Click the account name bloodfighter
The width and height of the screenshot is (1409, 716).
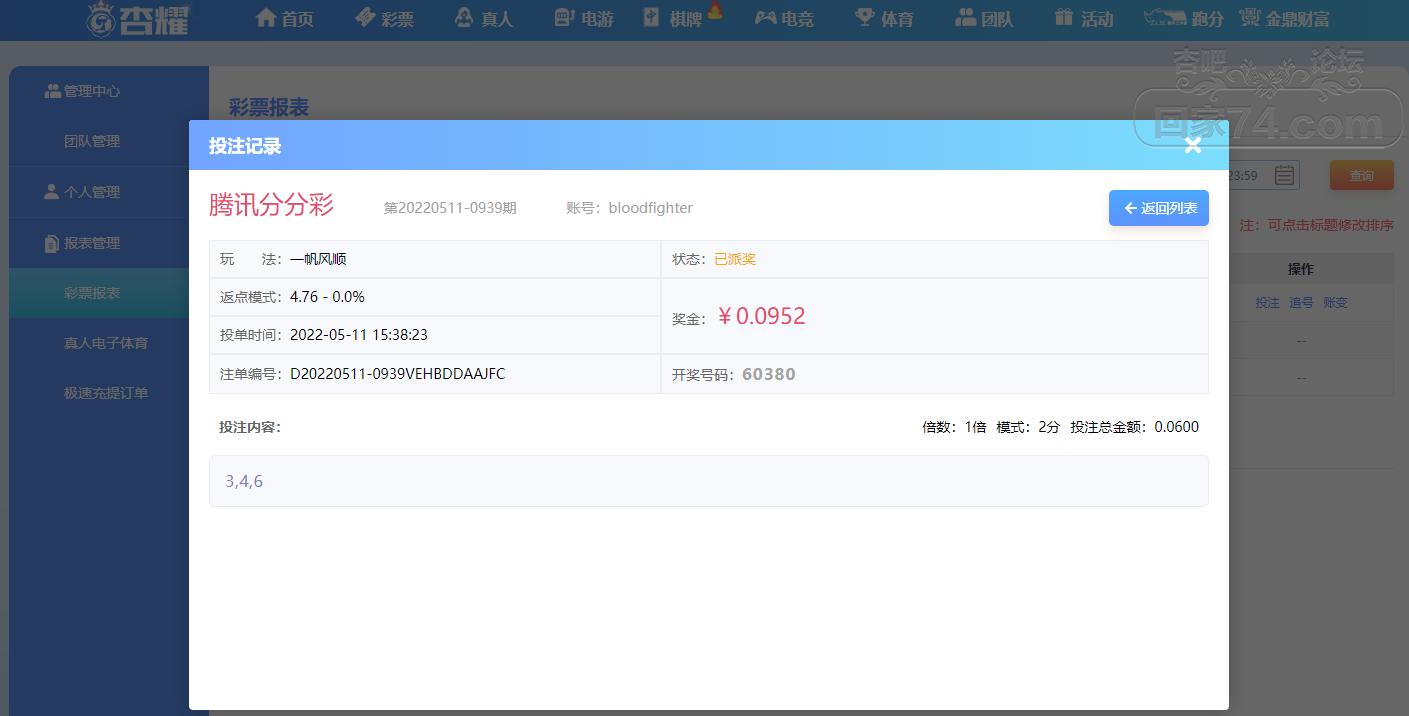pyautogui.click(x=650, y=208)
